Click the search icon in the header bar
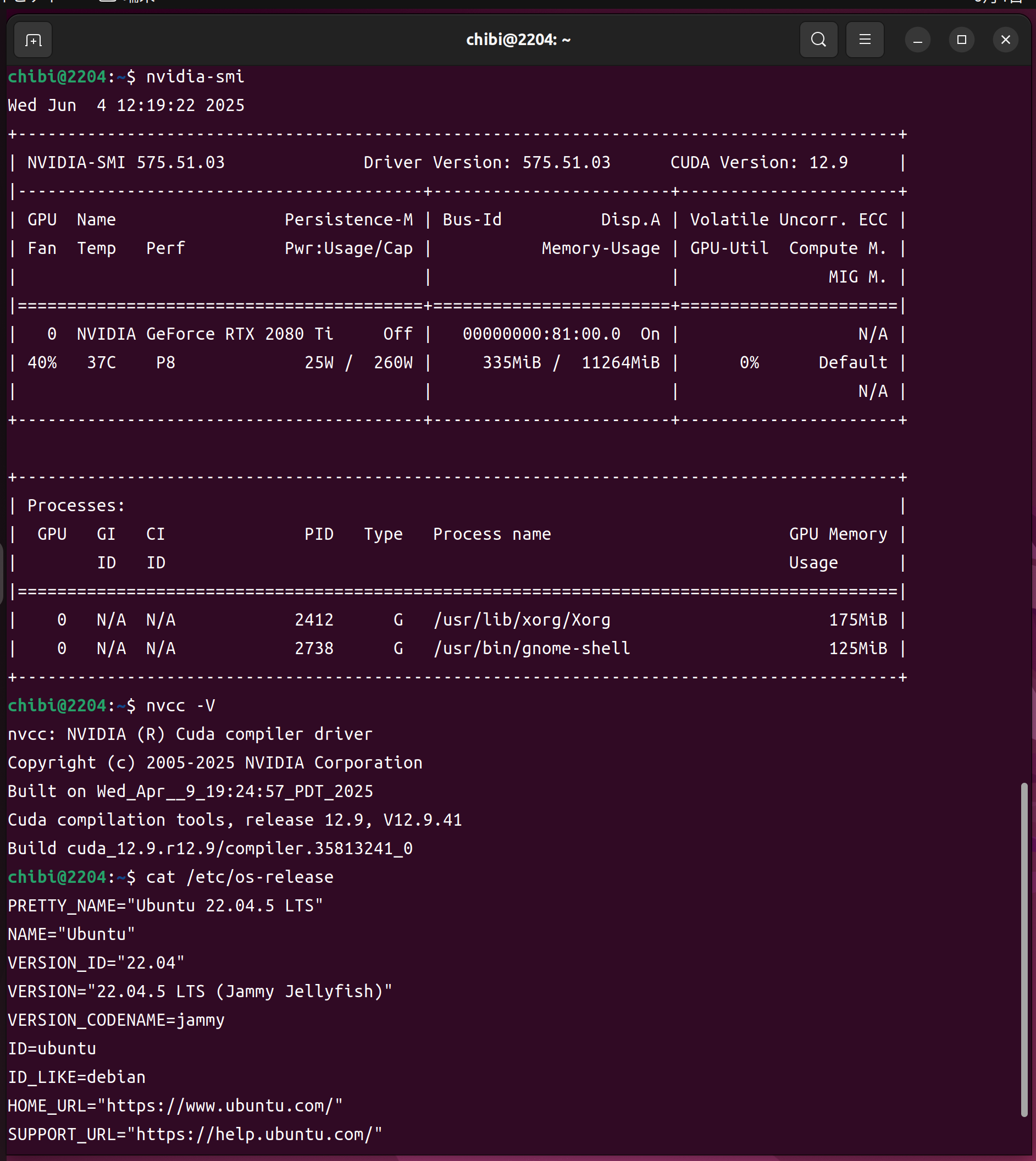Image resolution: width=1036 pixels, height=1161 pixels. [x=818, y=40]
